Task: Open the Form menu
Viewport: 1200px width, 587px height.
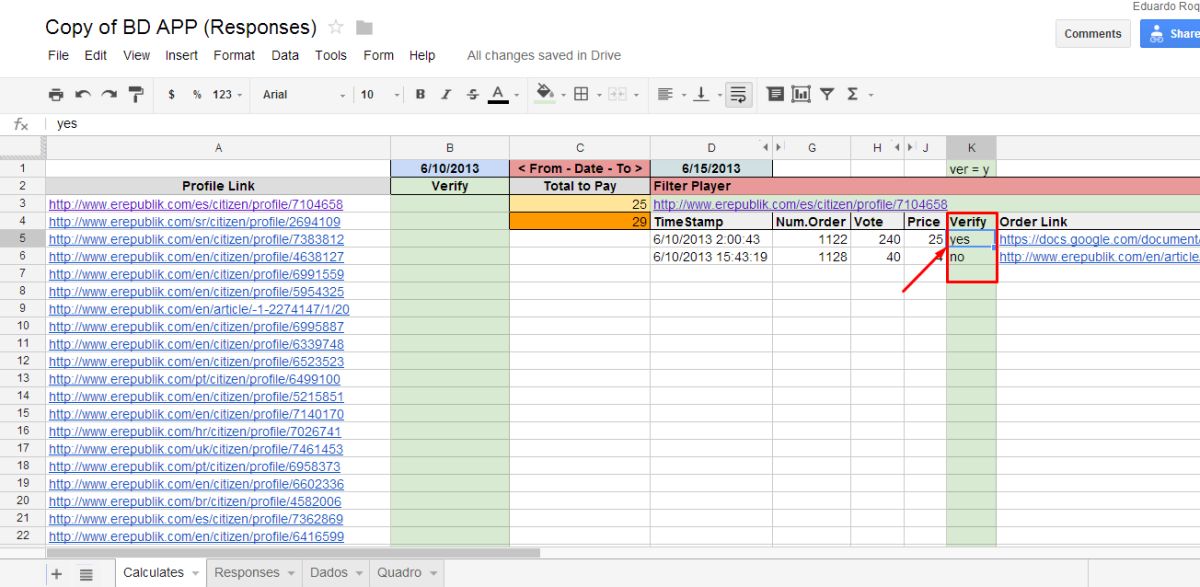Action: [378, 55]
